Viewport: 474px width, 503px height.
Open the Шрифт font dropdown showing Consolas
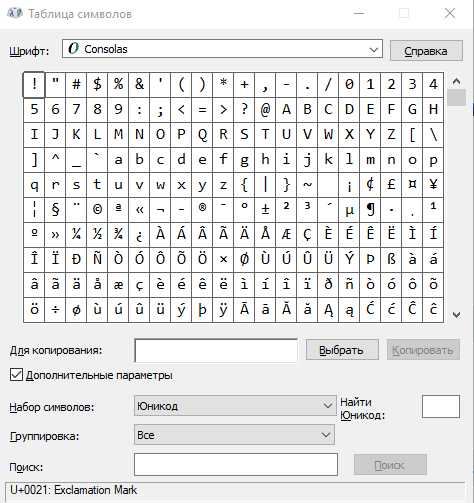(x=222, y=49)
